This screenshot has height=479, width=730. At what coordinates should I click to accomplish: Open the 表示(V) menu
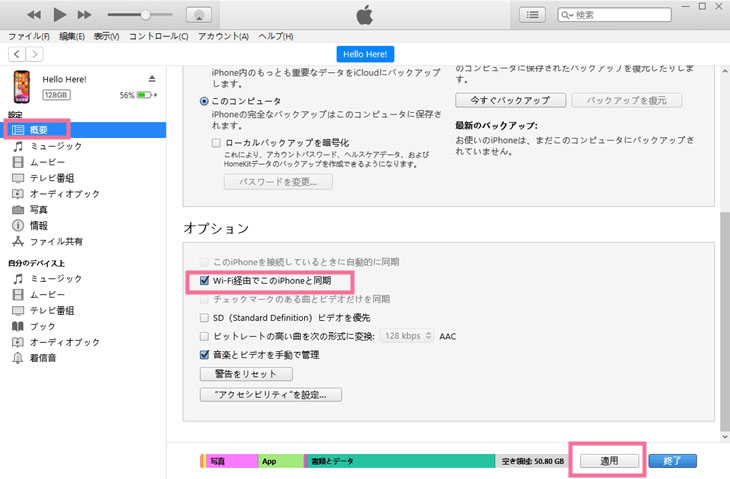coord(106,36)
